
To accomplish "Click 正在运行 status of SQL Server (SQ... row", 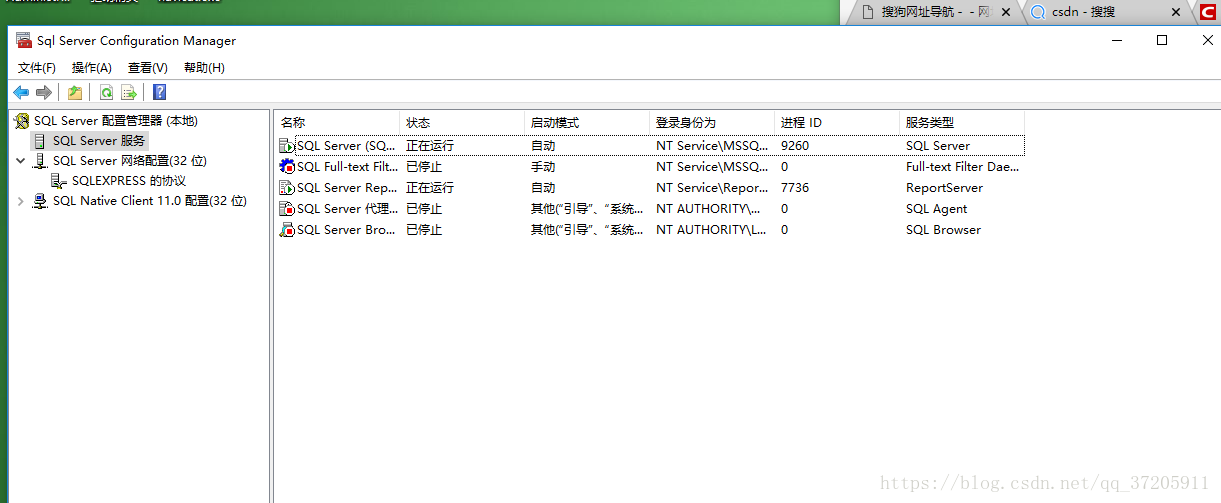I will [x=430, y=146].
